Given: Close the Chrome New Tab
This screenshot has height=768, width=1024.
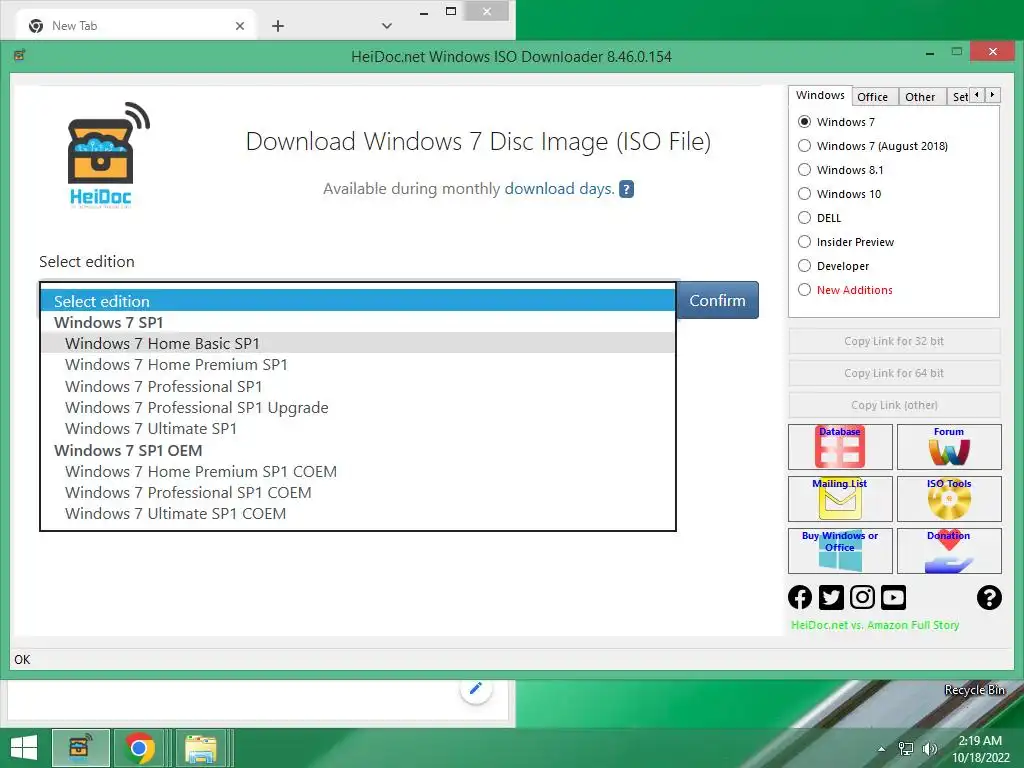Looking at the screenshot, I should 240,26.
